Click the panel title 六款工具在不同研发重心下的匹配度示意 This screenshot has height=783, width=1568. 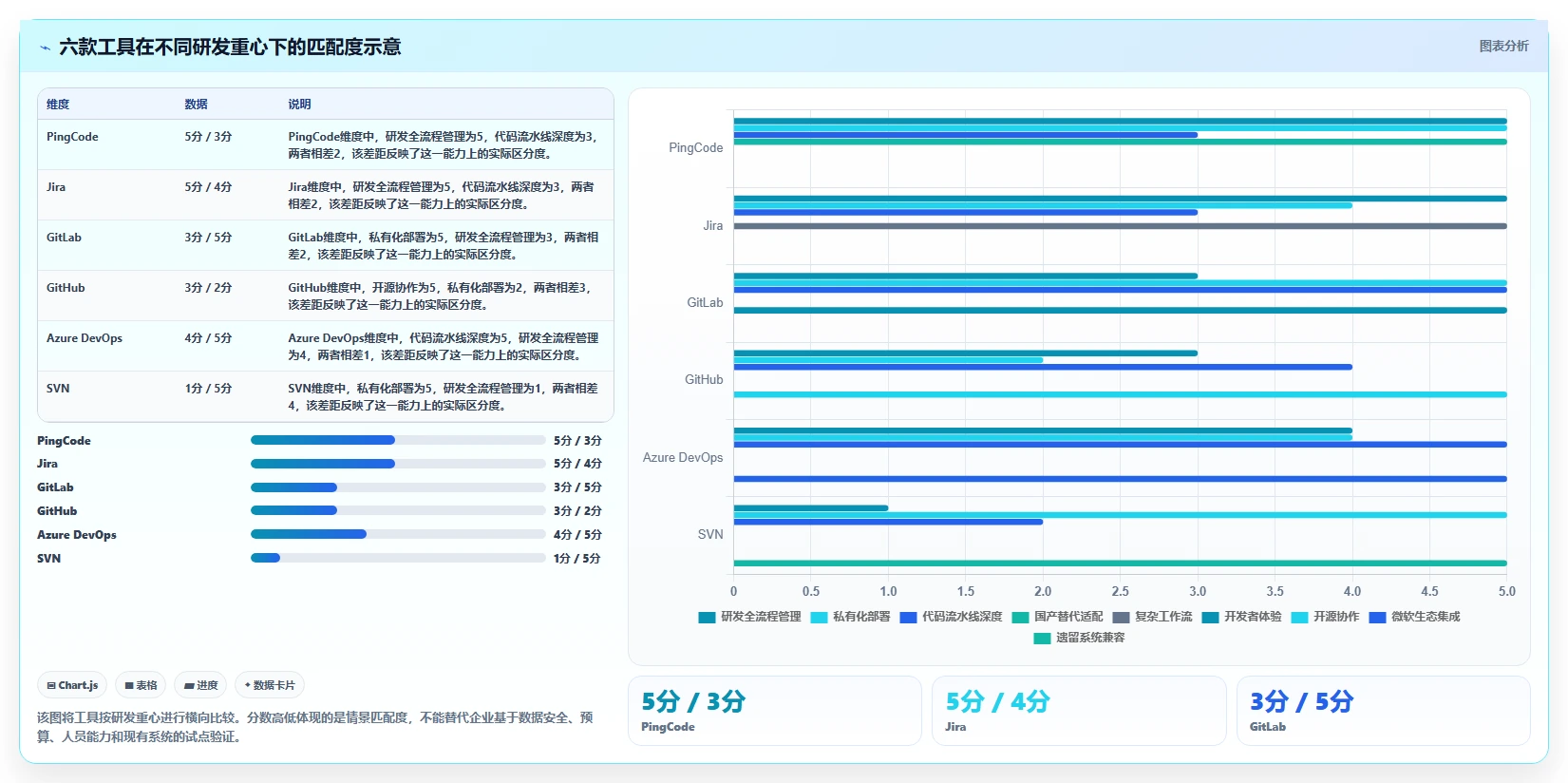click(230, 48)
